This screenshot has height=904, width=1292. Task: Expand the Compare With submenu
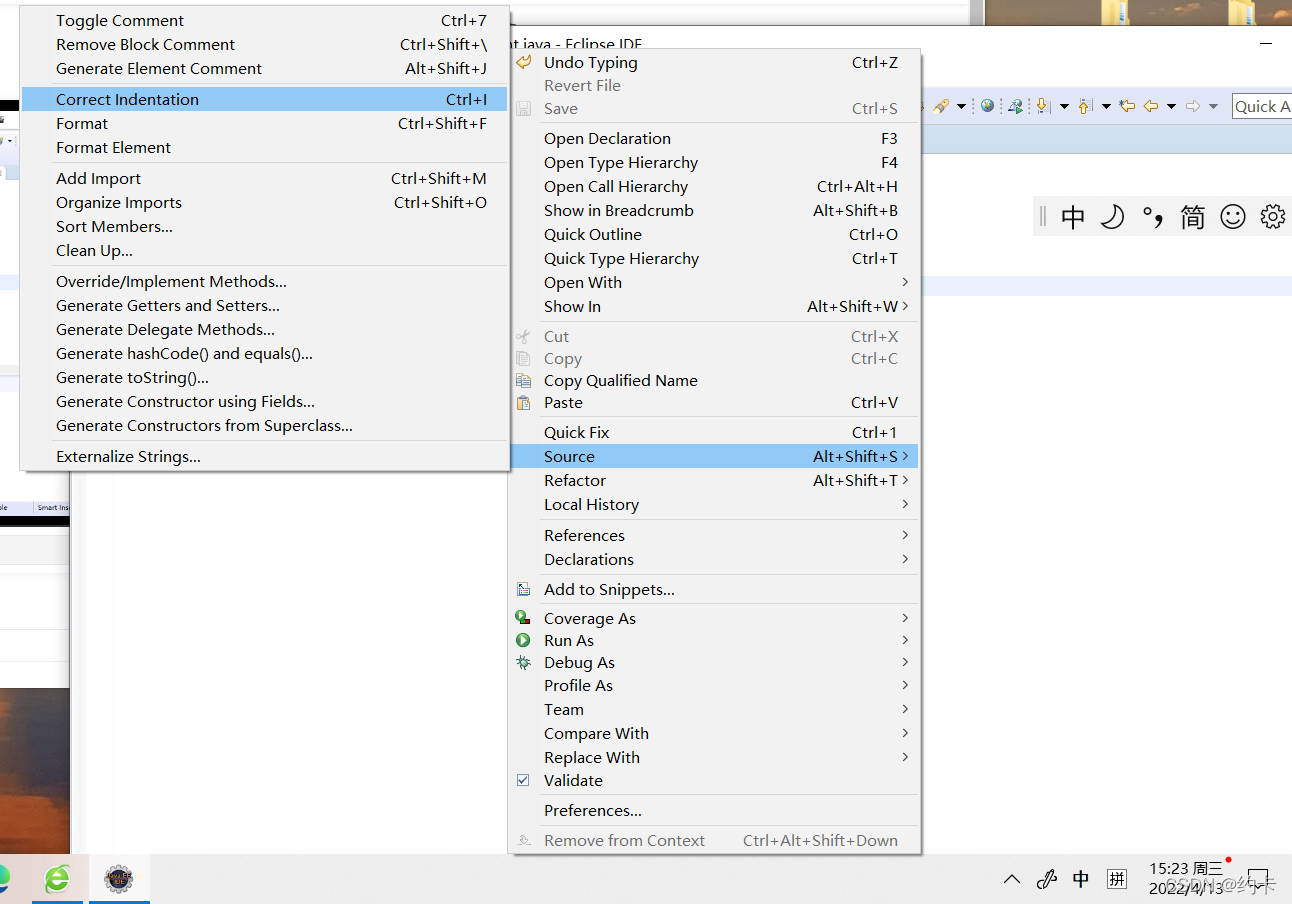(x=713, y=734)
